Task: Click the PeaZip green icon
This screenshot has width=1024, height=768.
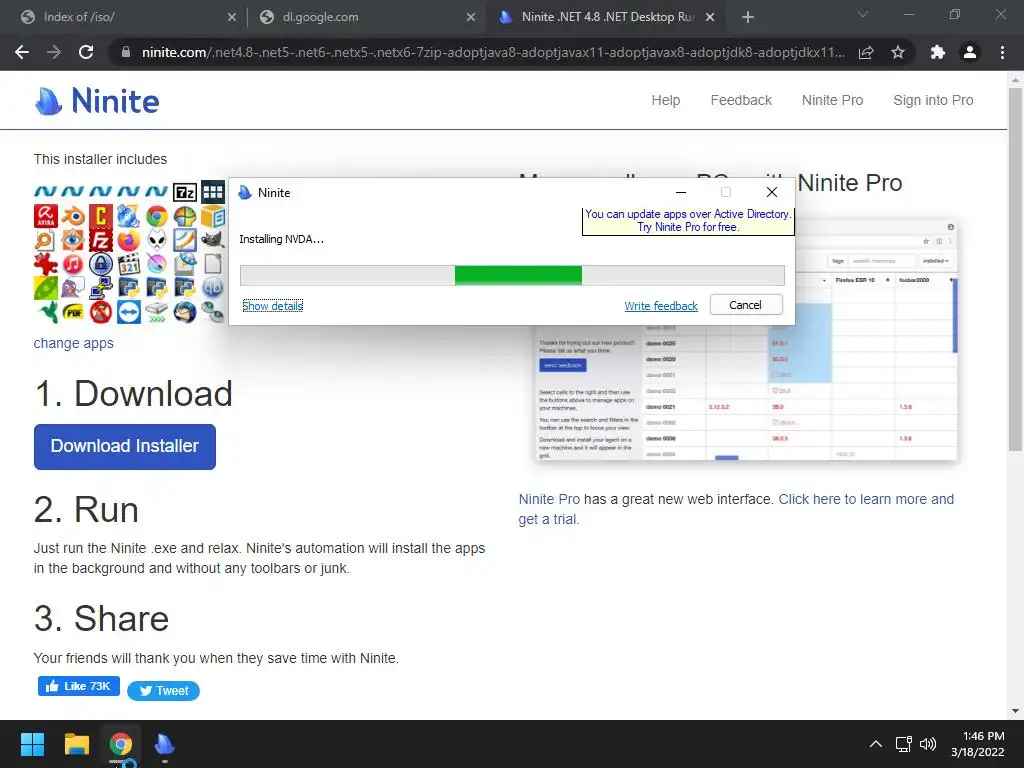Action: pyautogui.click(x=46, y=288)
